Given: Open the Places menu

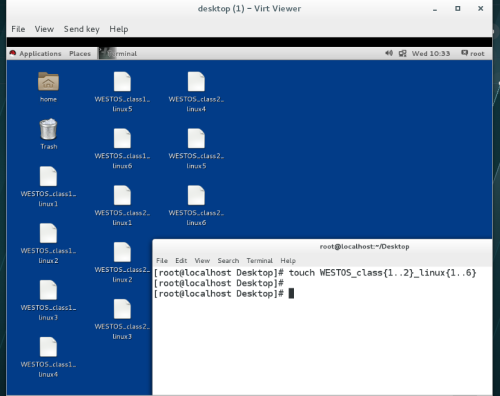Looking at the screenshot, I should click(80, 53).
